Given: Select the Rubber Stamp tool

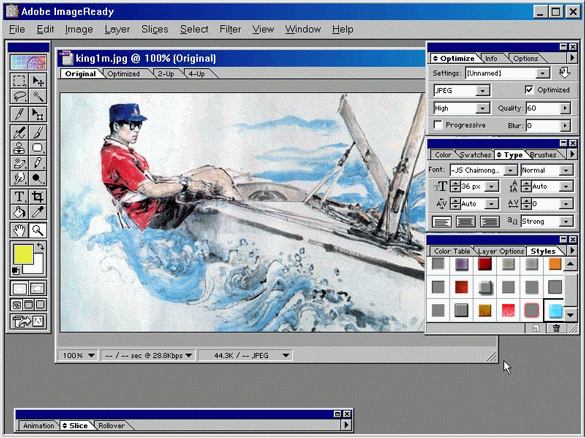Looking at the screenshot, I should [x=19, y=148].
